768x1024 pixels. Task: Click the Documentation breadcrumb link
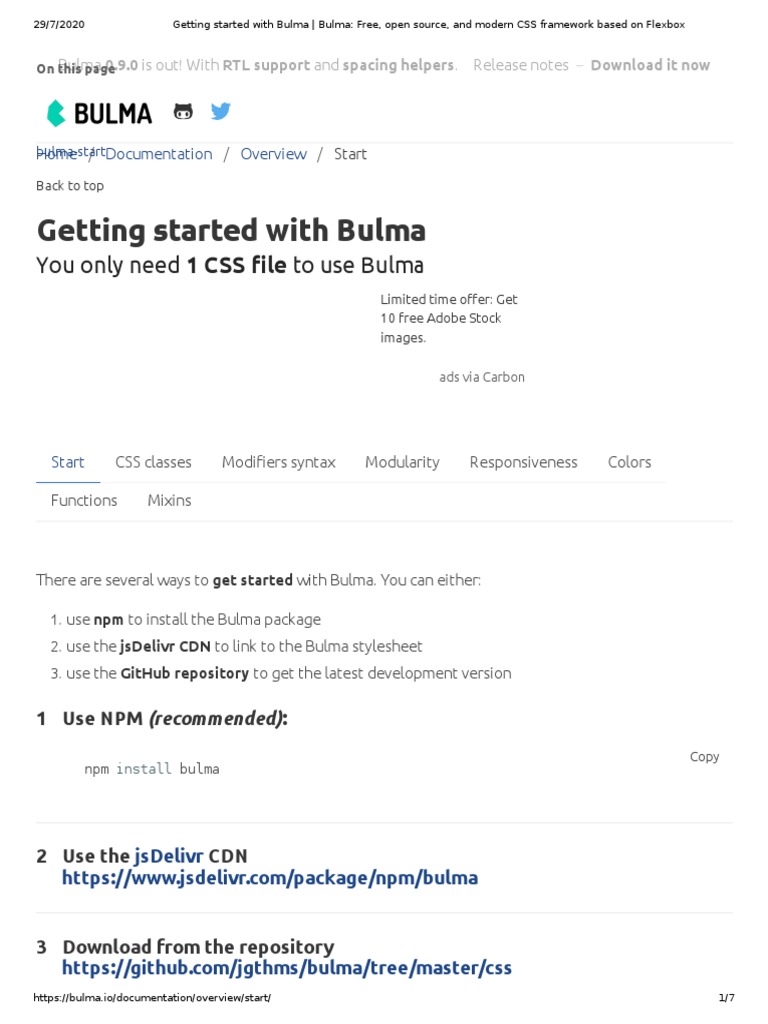pyautogui.click(x=158, y=154)
